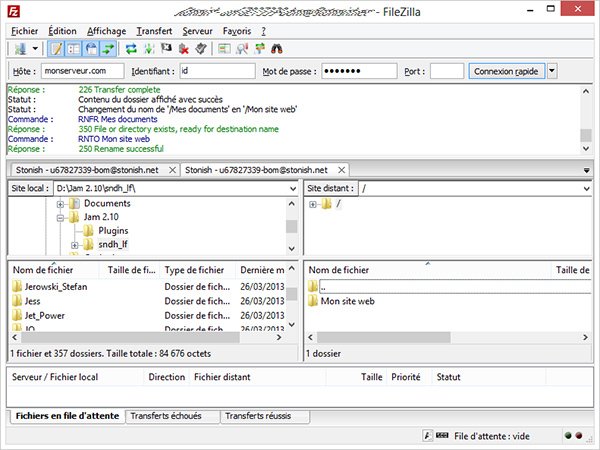
Task: Open the Transfert menu
Action: pyautogui.click(x=154, y=31)
